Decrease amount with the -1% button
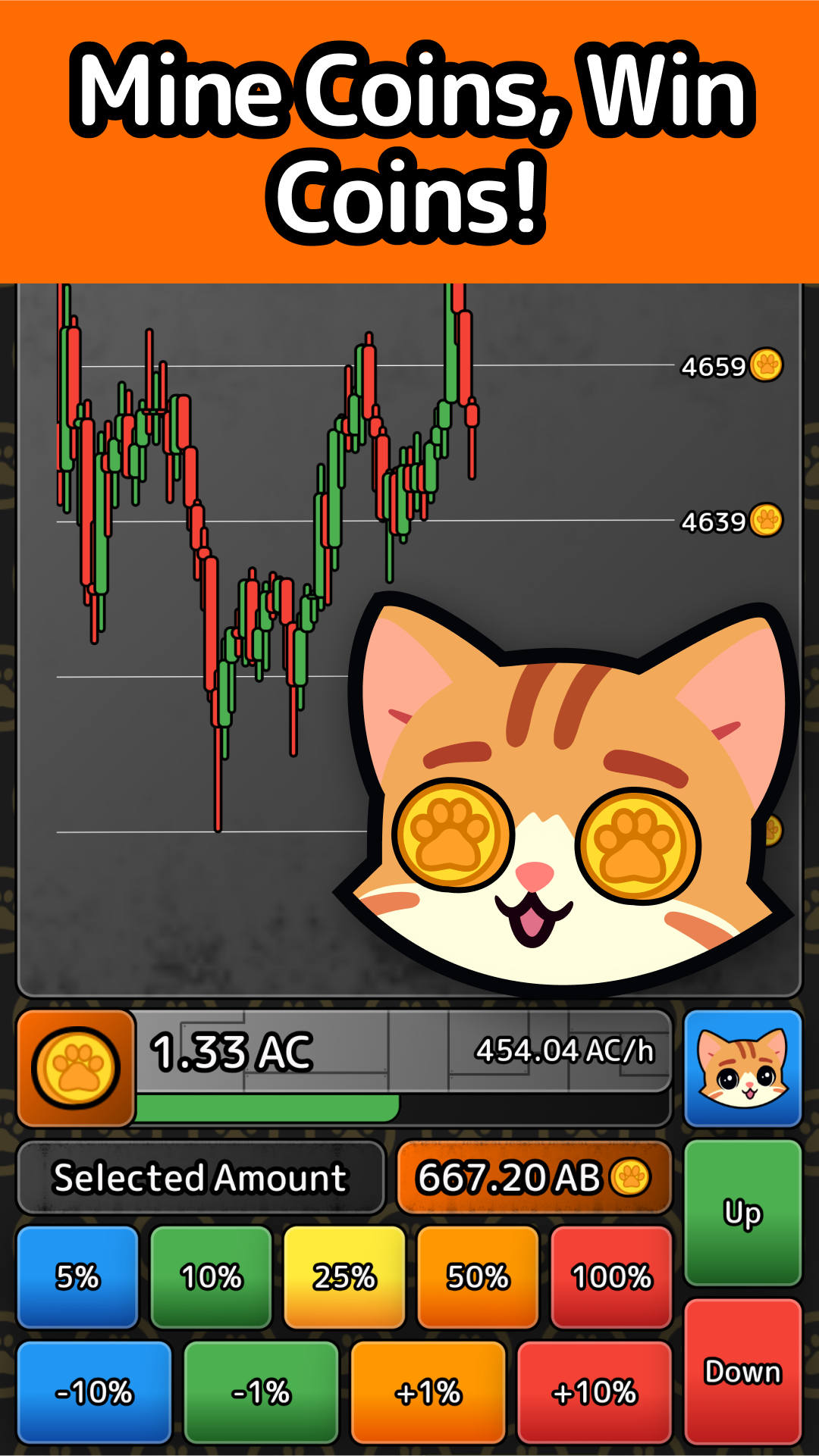This screenshot has width=819, height=1456. click(261, 1392)
